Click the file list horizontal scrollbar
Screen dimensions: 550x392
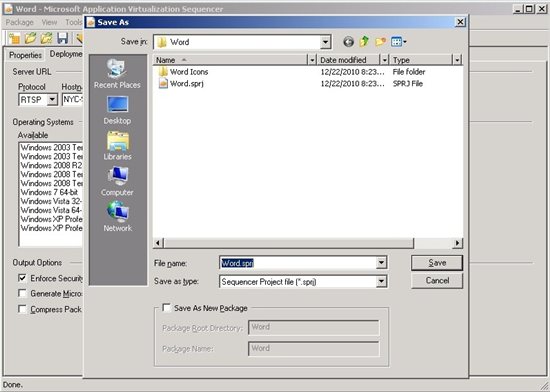coord(288,243)
